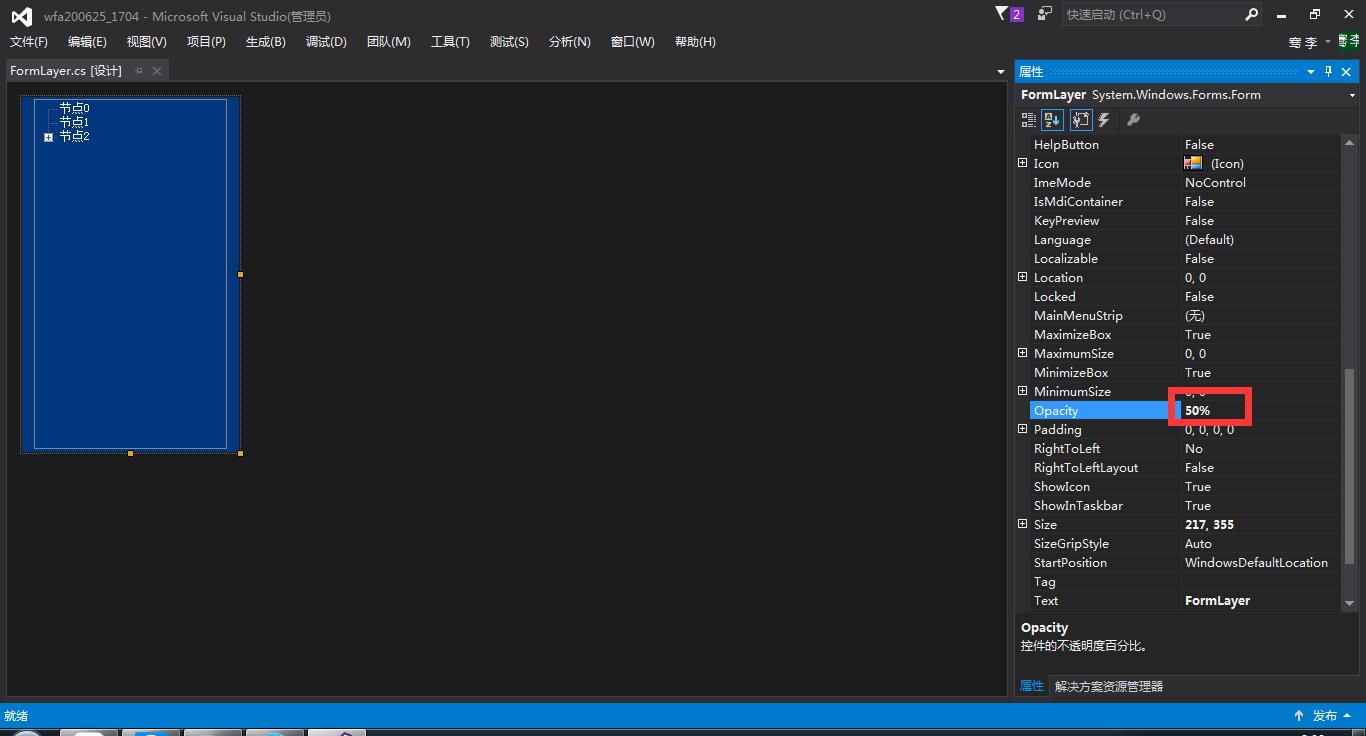Expand the MaximumSize property

click(x=1022, y=353)
